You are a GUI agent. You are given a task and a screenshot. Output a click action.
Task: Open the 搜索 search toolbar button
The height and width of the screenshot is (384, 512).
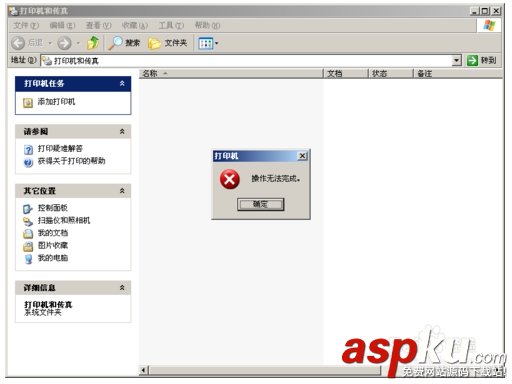coord(124,43)
